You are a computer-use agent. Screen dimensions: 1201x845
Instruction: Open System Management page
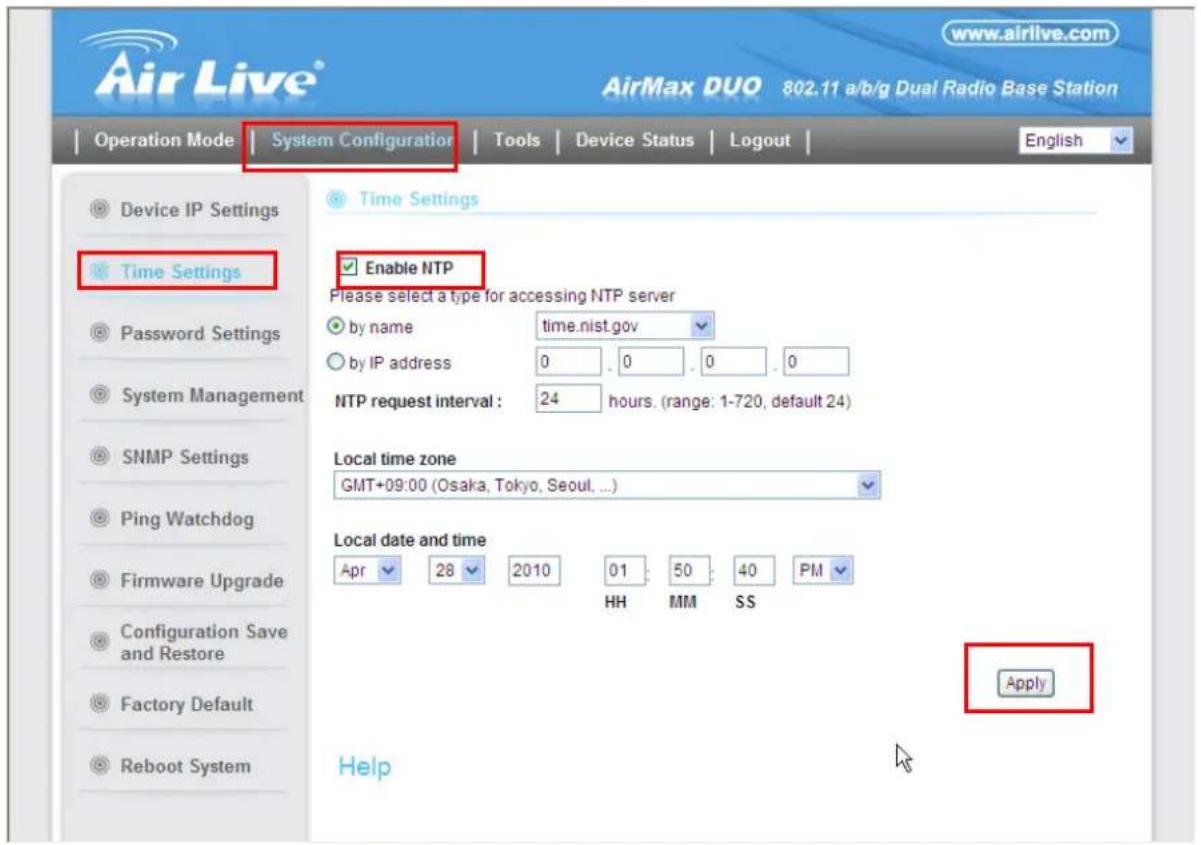click(212, 395)
